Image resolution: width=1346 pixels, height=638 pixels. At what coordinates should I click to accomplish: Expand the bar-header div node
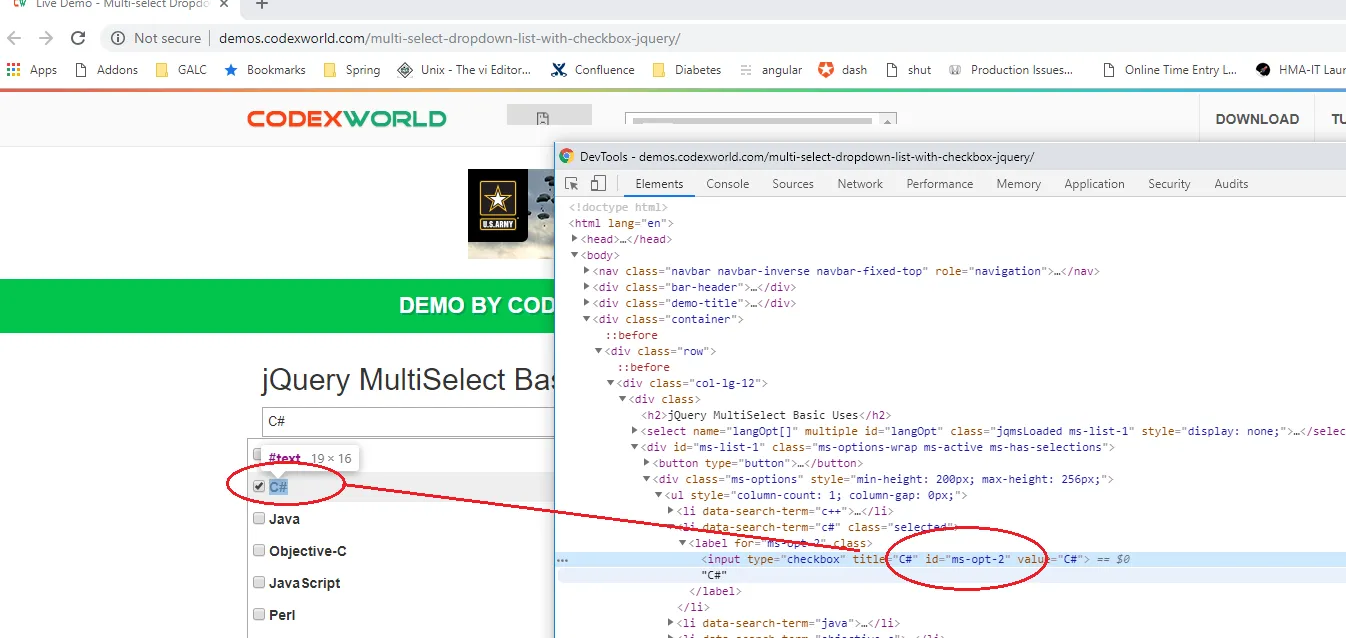coord(587,287)
